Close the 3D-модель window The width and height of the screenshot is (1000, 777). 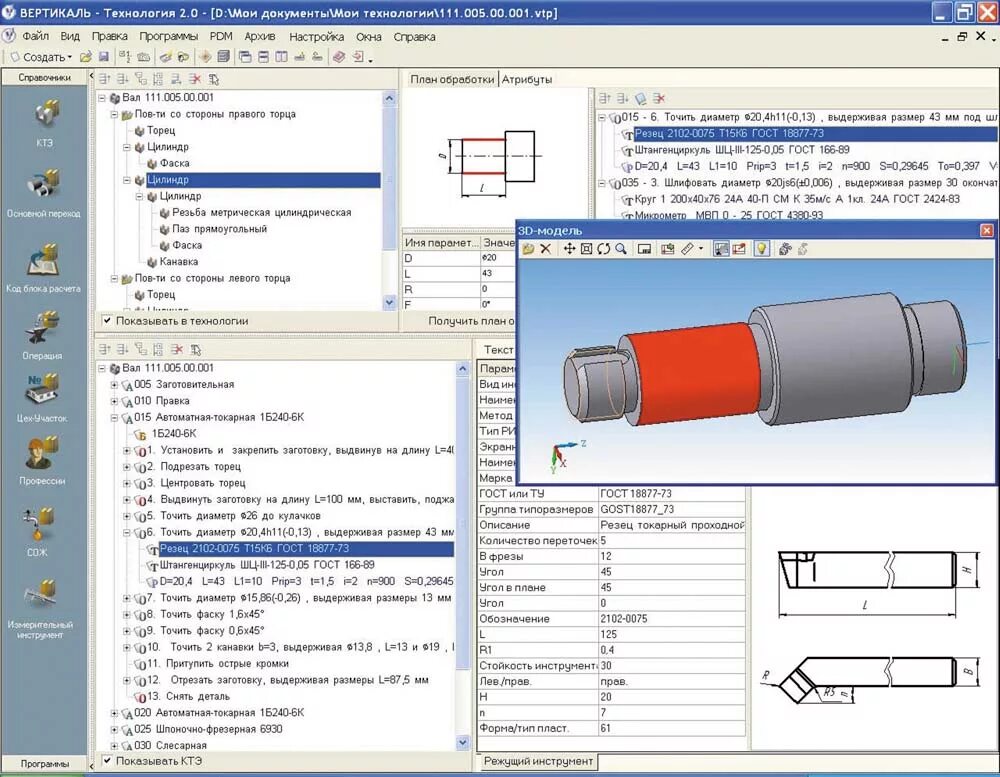987,230
